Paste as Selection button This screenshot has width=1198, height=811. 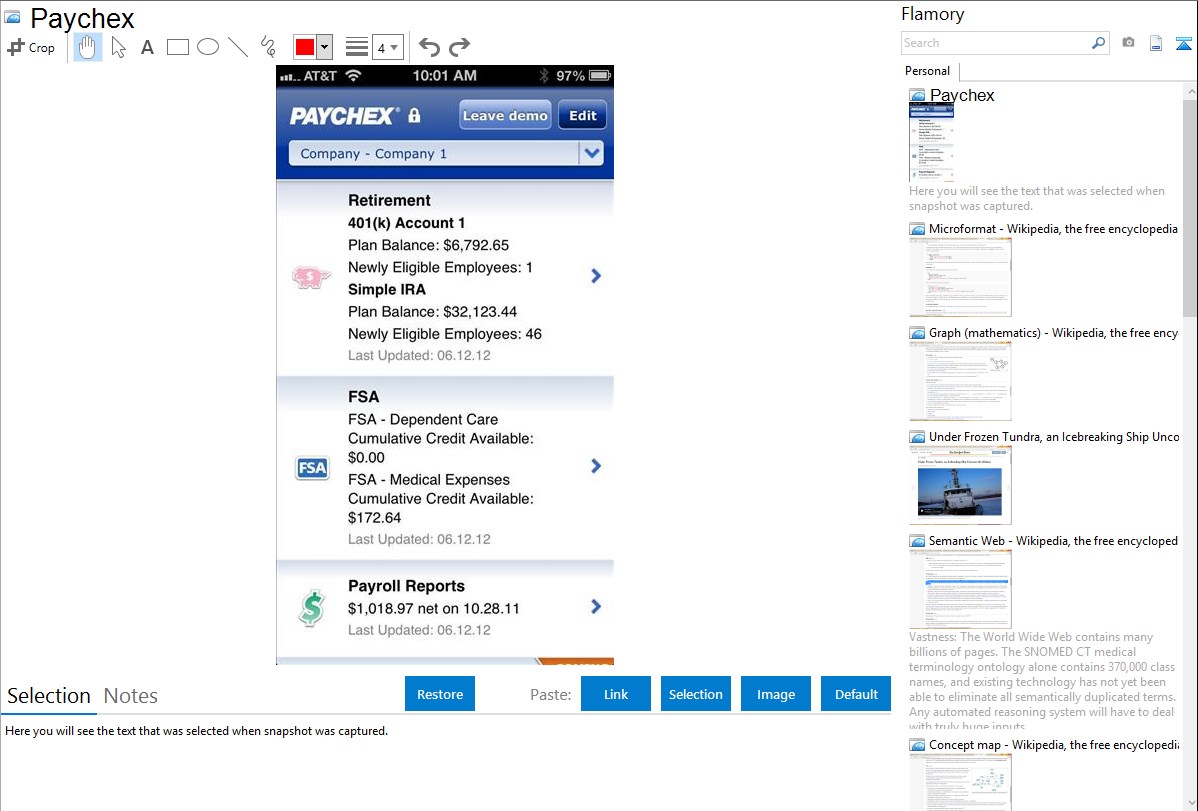click(695, 694)
